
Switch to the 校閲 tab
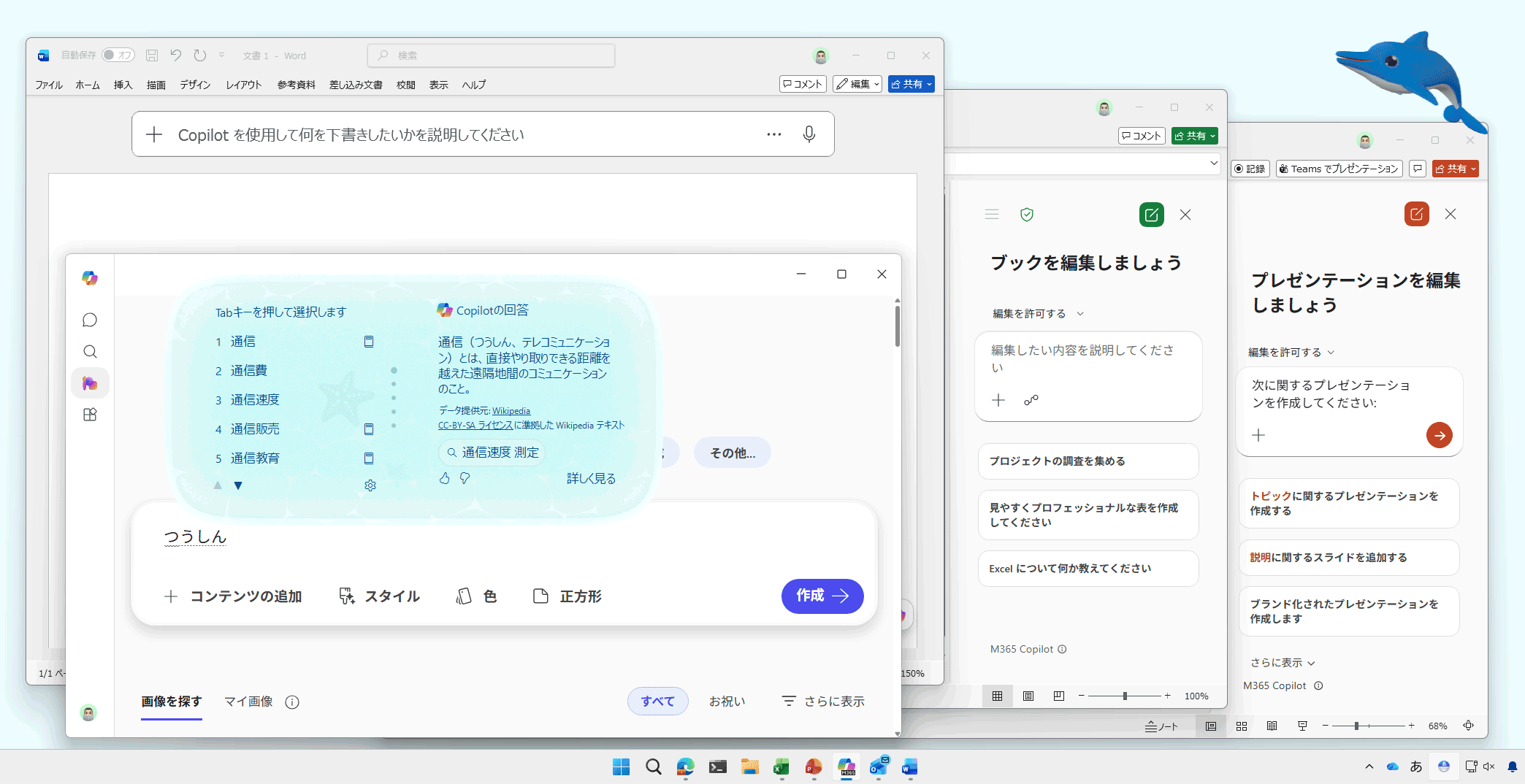click(x=406, y=85)
